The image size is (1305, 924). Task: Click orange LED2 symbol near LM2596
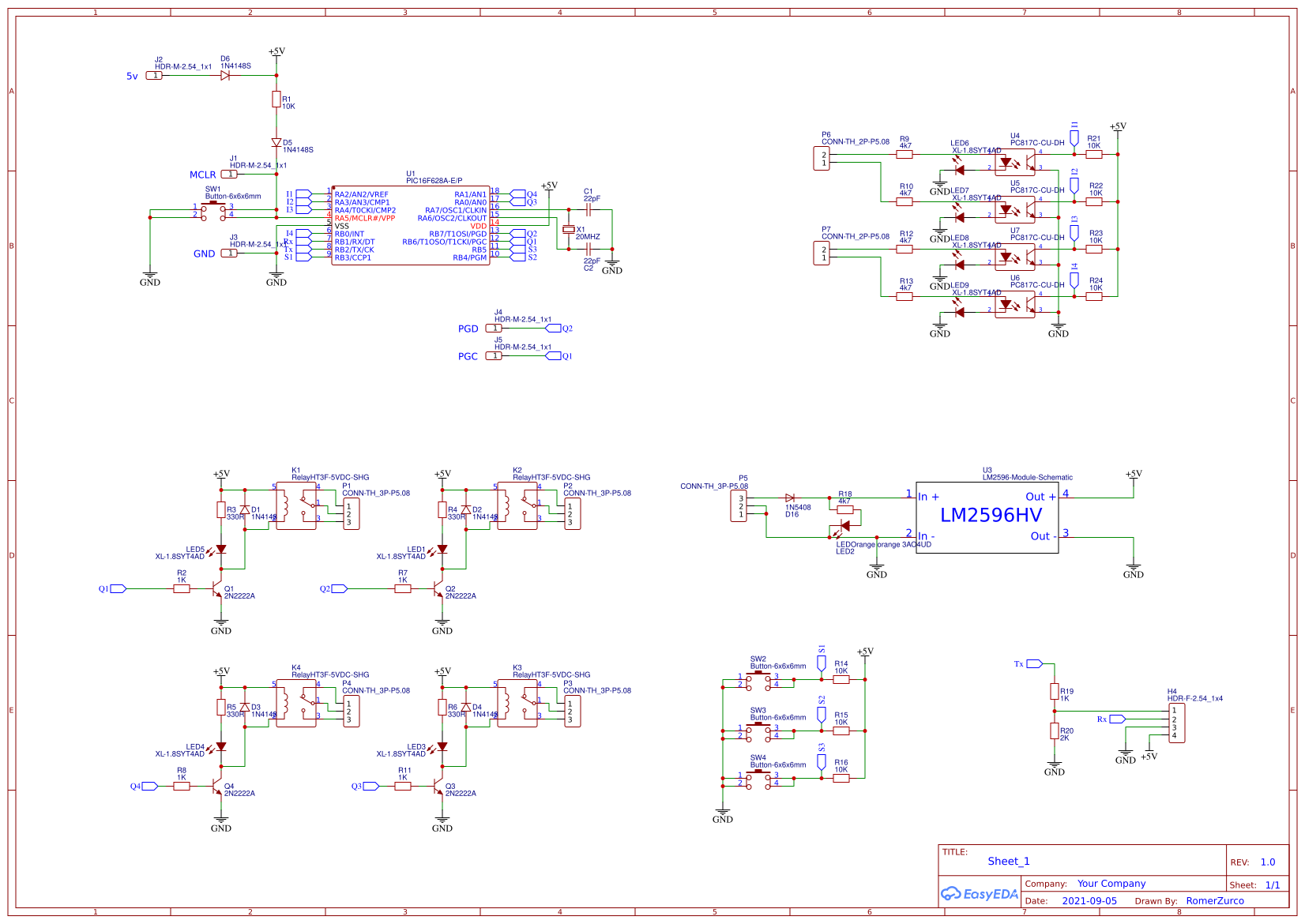click(x=845, y=524)
